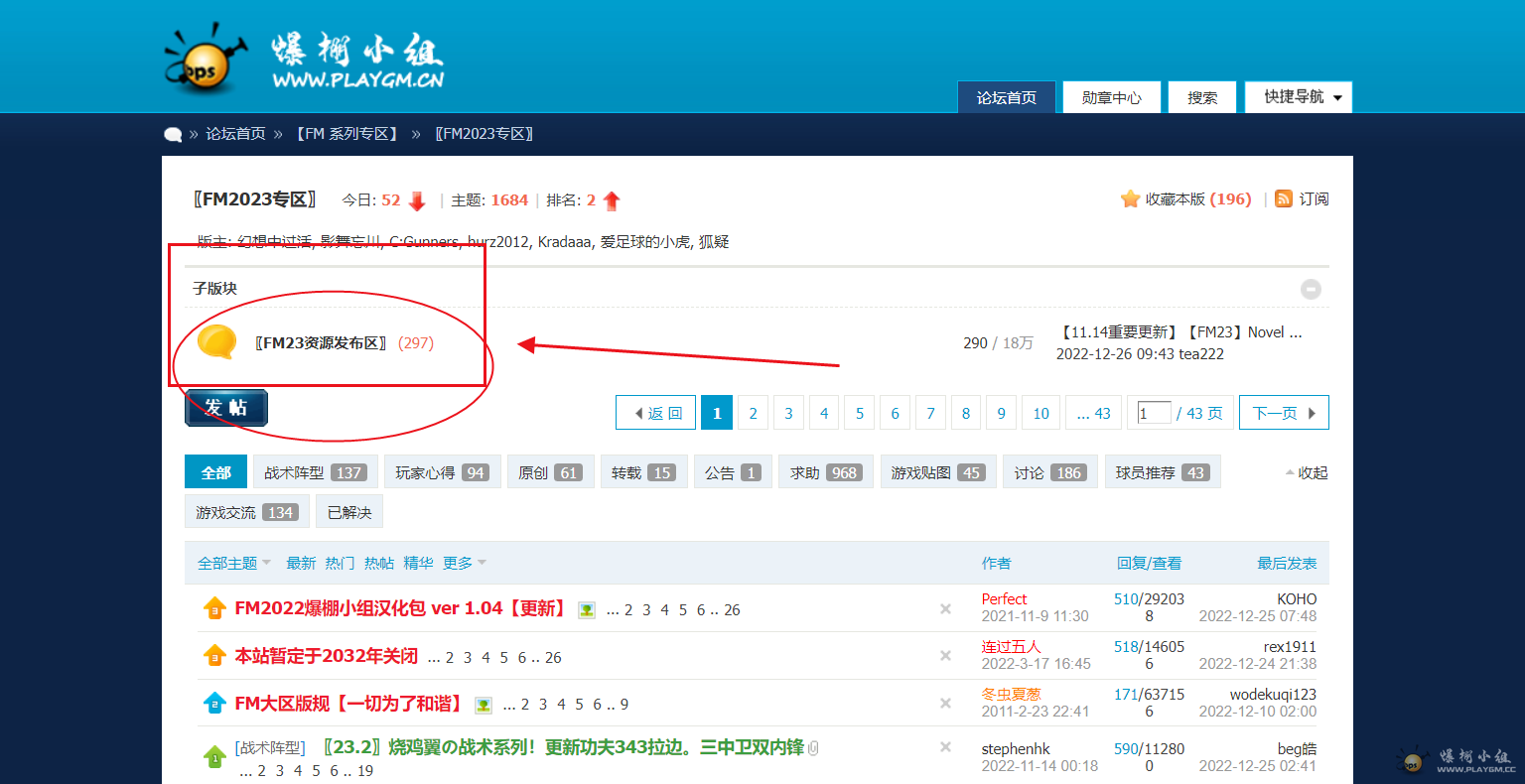Filter by 转载 category
The image size is (1525, 784).
(x=644, y=472)
